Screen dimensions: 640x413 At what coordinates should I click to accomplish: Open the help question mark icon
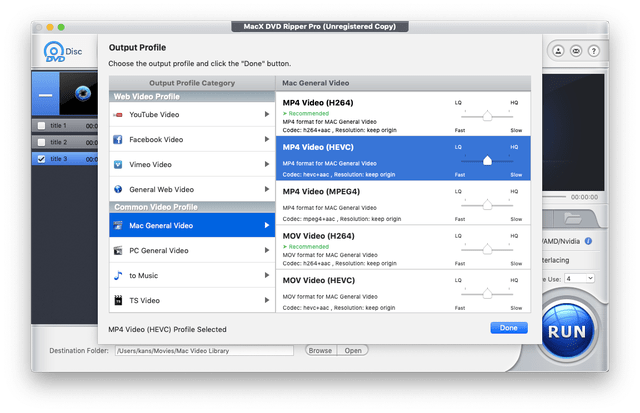(588, 241)
